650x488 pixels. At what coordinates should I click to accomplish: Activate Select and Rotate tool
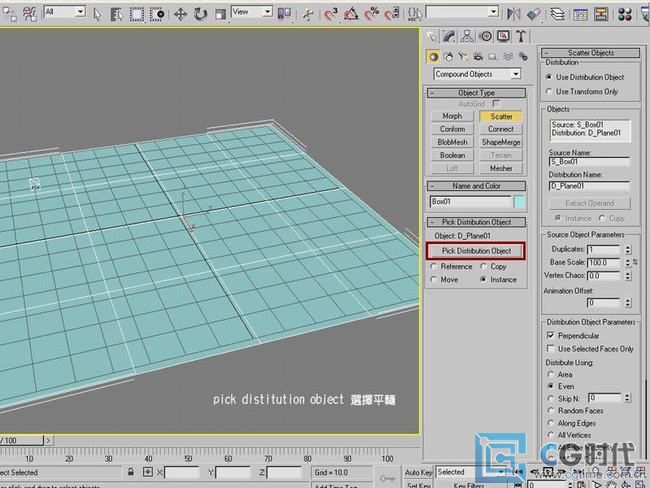[201, 15]
